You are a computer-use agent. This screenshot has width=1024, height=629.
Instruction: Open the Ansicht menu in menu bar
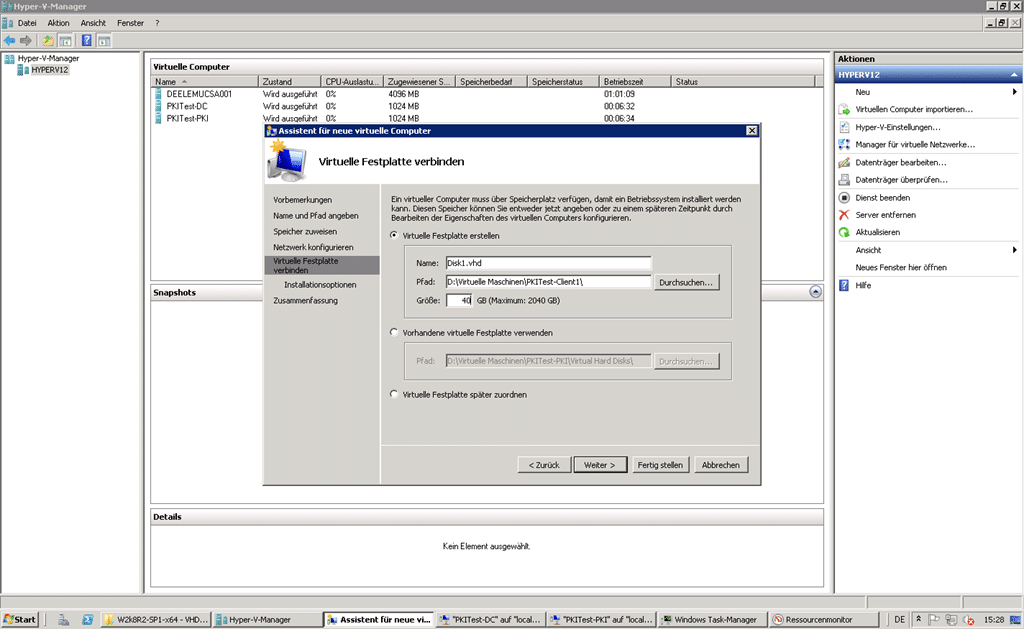point(93,23)
